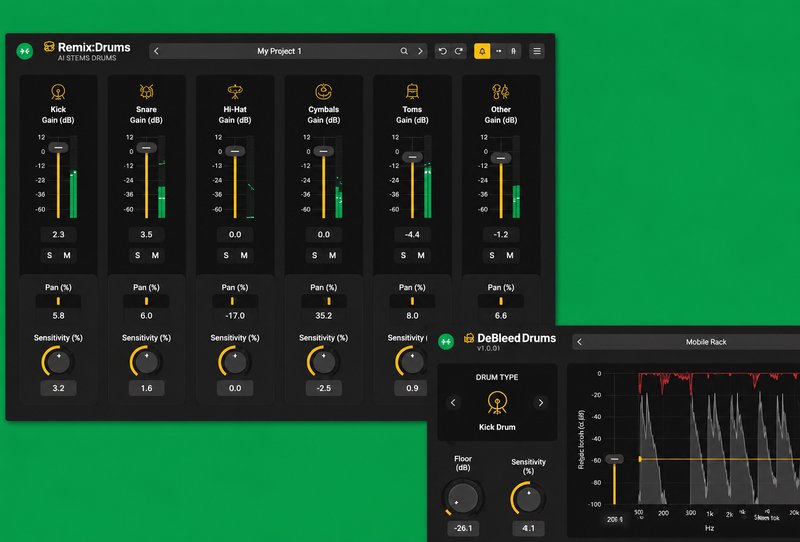
Task: Go to next preset in Remix:Drums
Action: click(x=420, y=51)
